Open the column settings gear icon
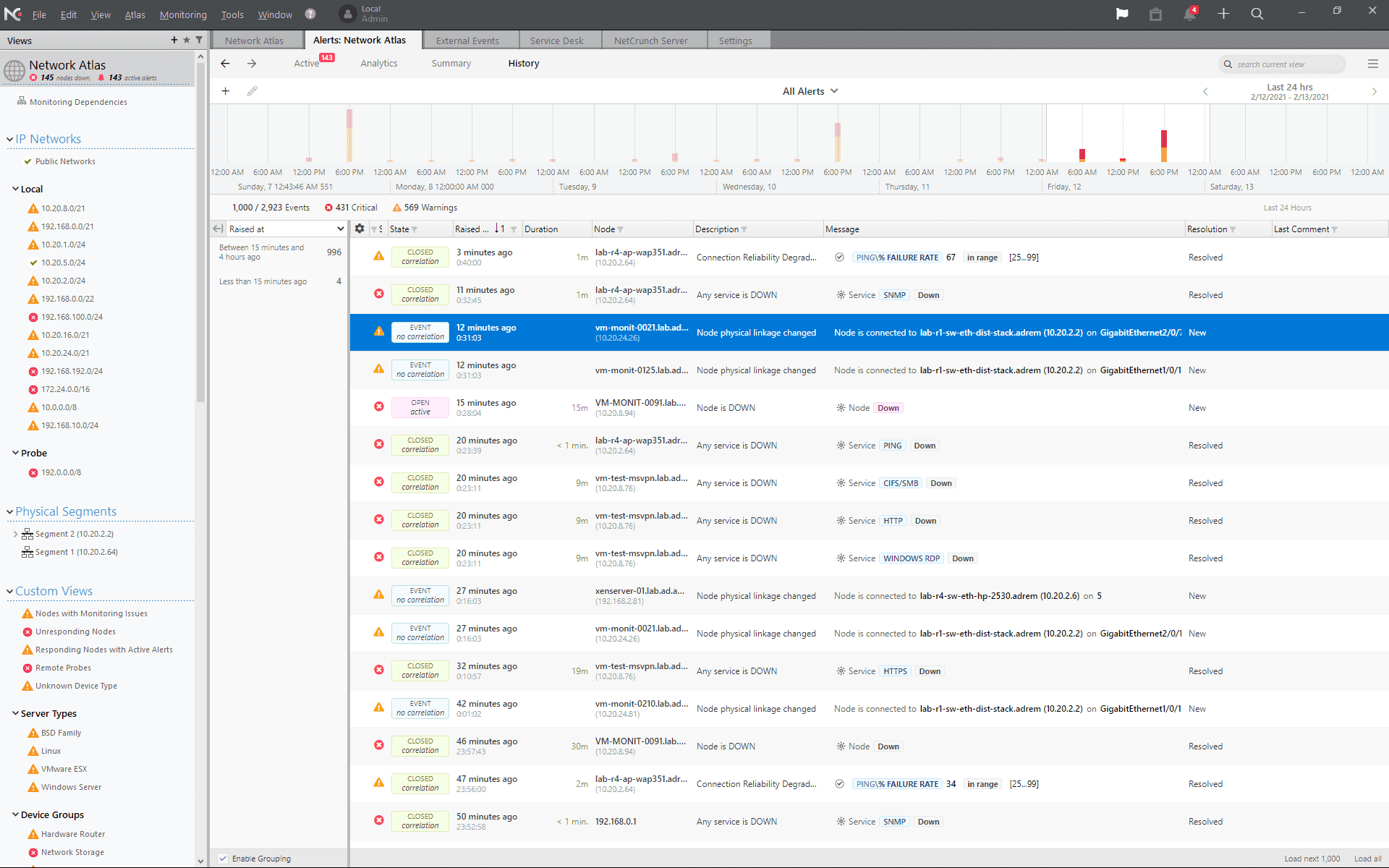 coord(360,229)
